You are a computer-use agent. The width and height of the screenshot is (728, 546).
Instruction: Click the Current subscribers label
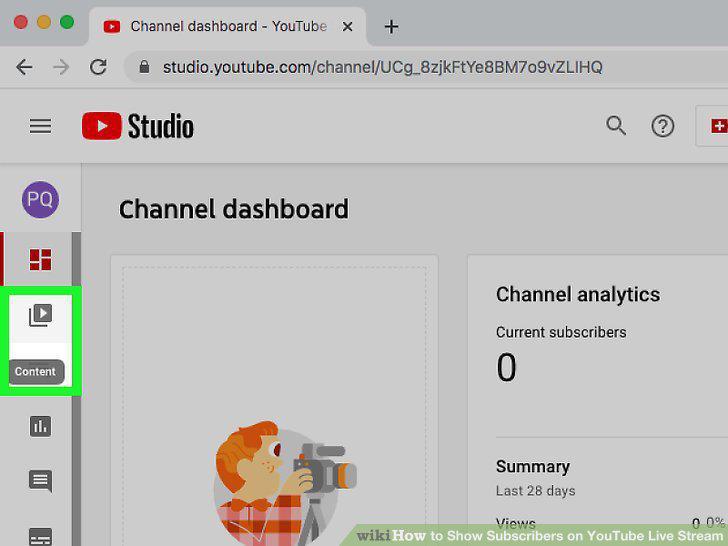coord(561,332)
